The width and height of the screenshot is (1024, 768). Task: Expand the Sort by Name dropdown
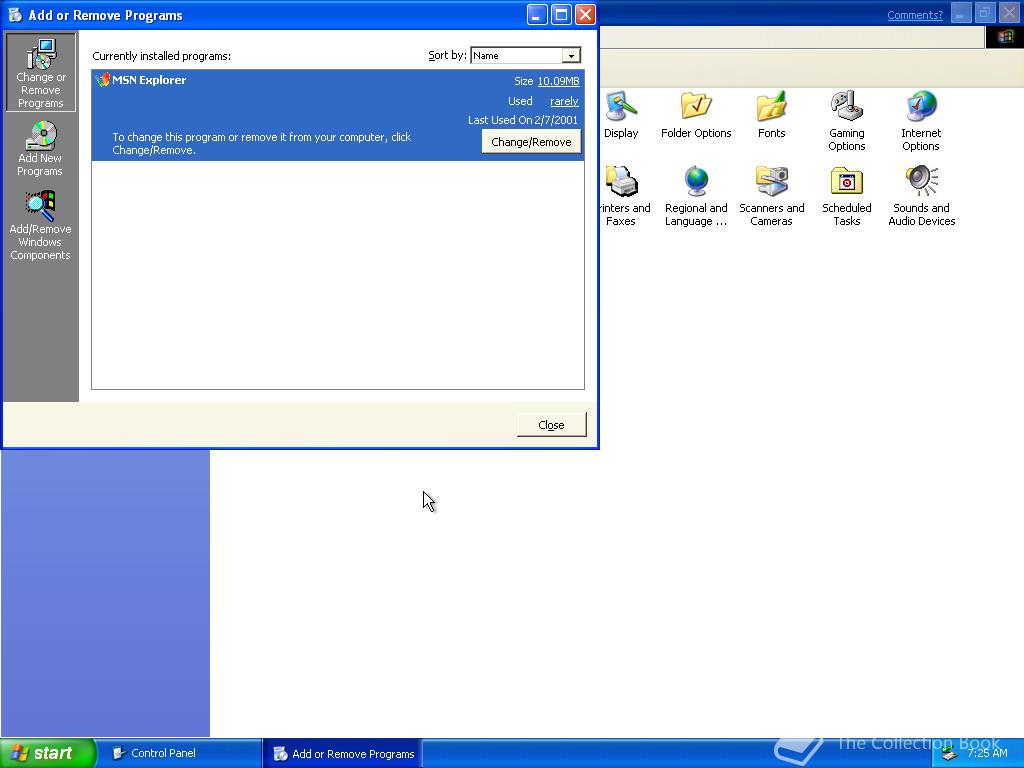coord(571,56)
